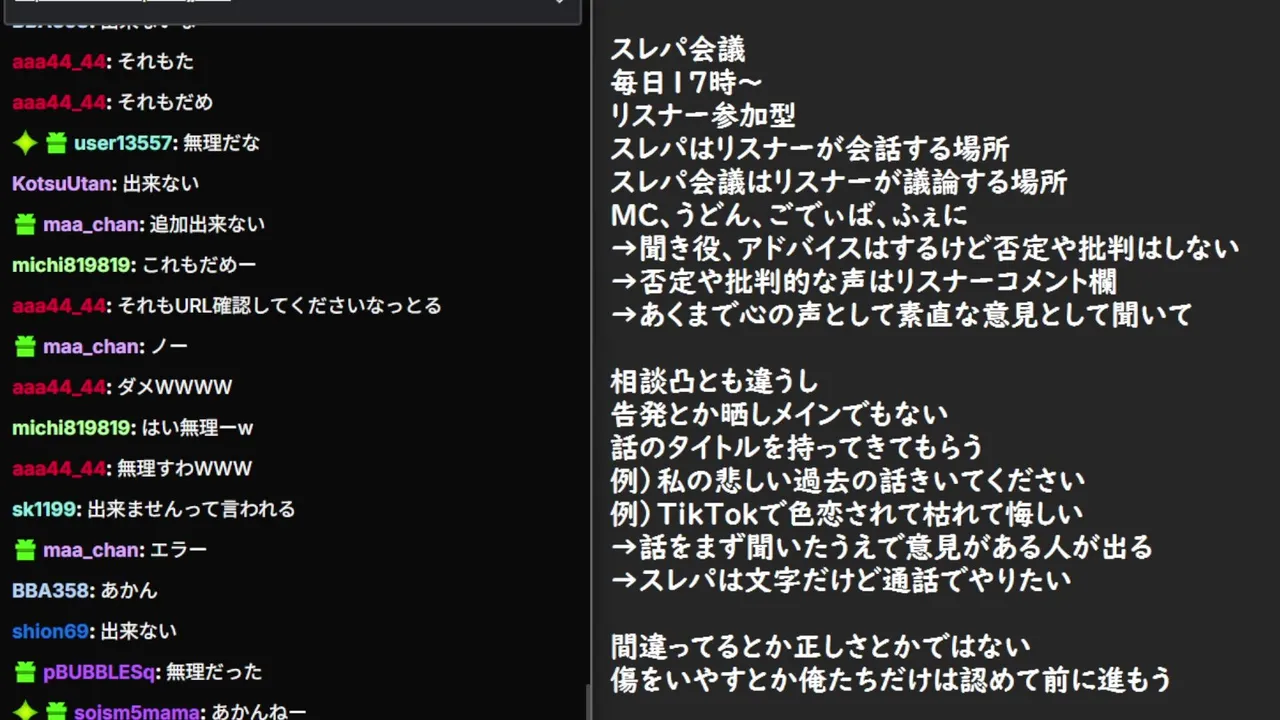Click the line 傷をいやすとか俺たちだけは認めて前に進もう

[891, 680]
